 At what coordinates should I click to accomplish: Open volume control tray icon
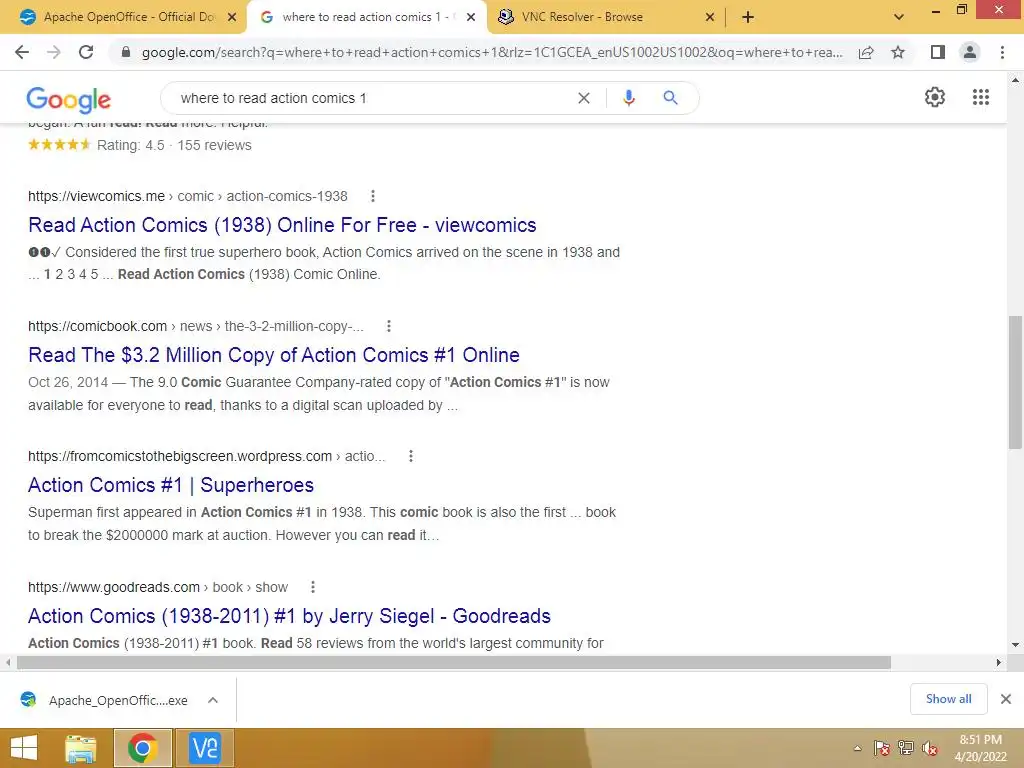930,748
